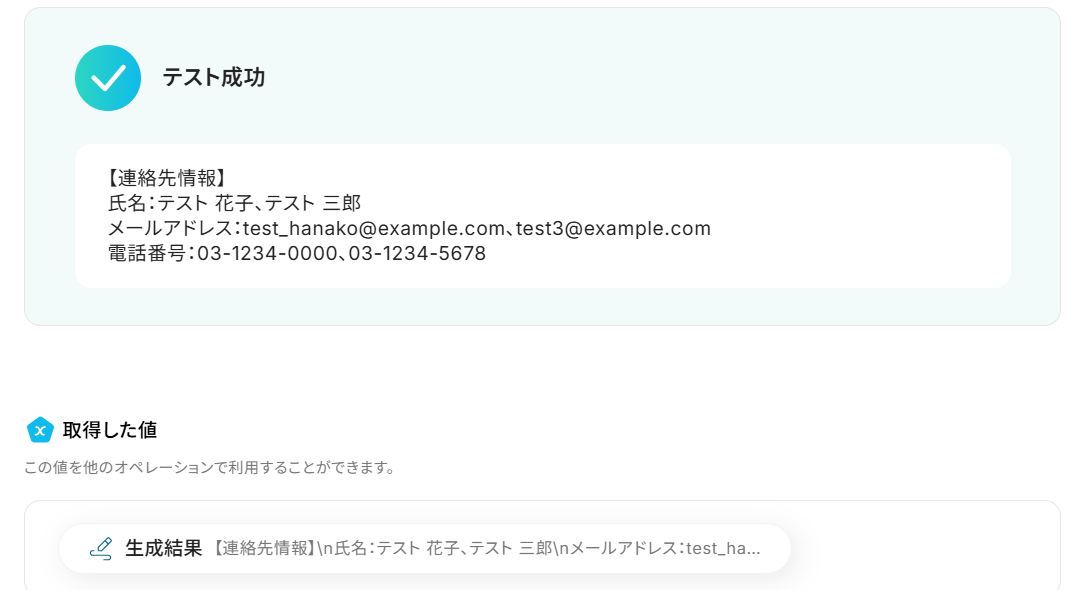This screenshot has height=590, width=1089.
Task: Select the 生成結果 label
Action: [x=163, y=548]
